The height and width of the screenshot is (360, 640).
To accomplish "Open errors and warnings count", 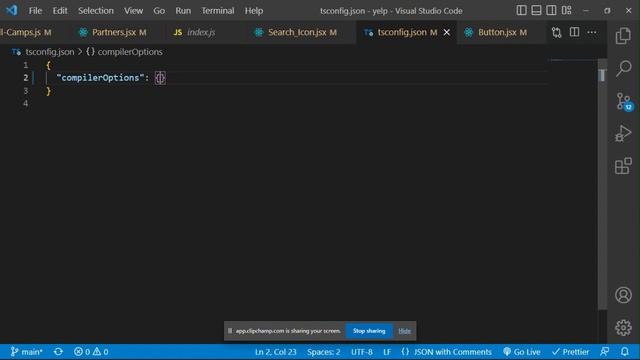I will point(91,351).
